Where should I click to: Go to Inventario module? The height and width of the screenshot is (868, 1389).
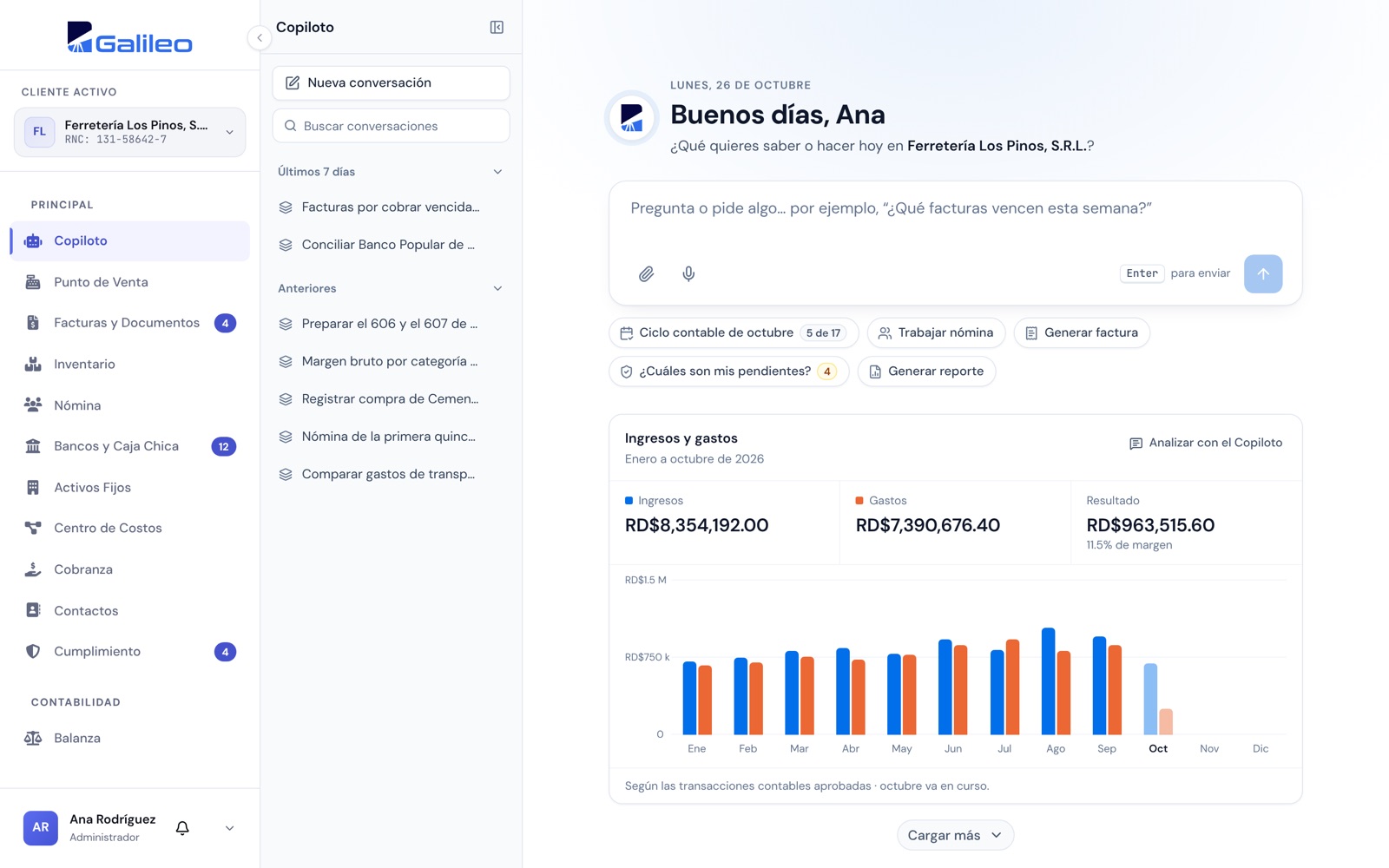point(130,365)
